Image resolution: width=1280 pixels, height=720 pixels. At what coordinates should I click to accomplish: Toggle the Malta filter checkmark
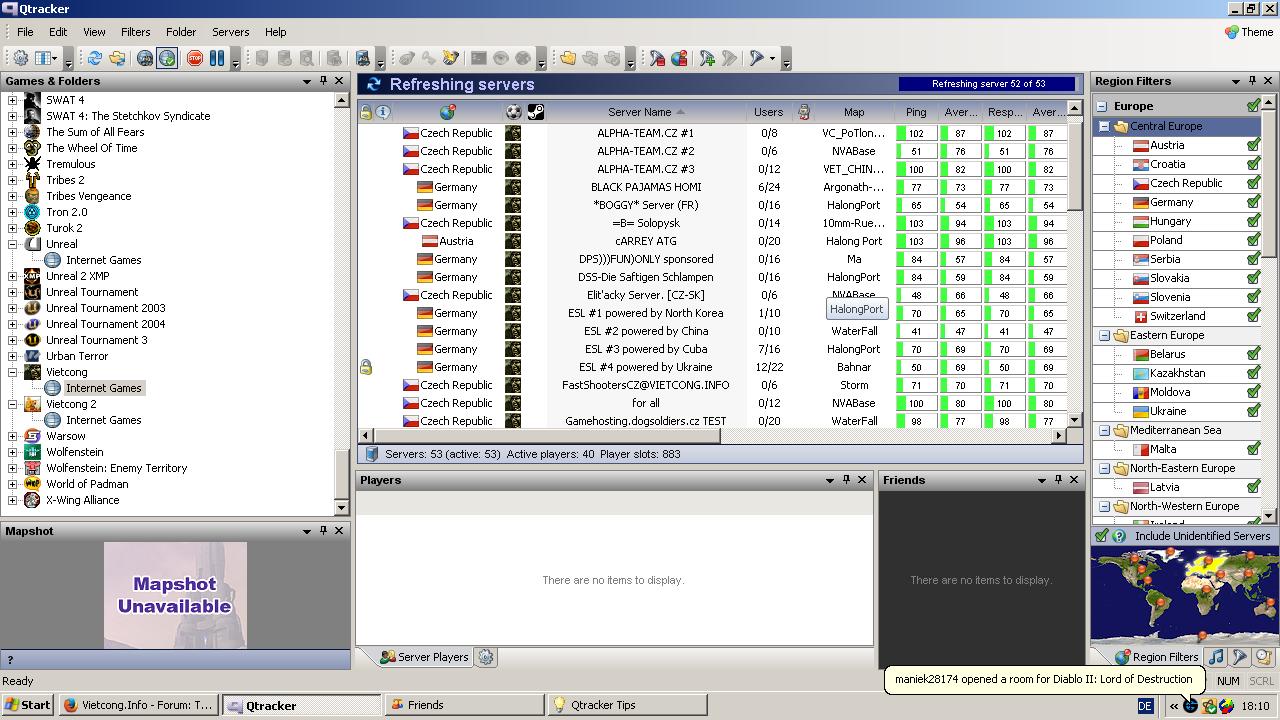pos(1253,449)
